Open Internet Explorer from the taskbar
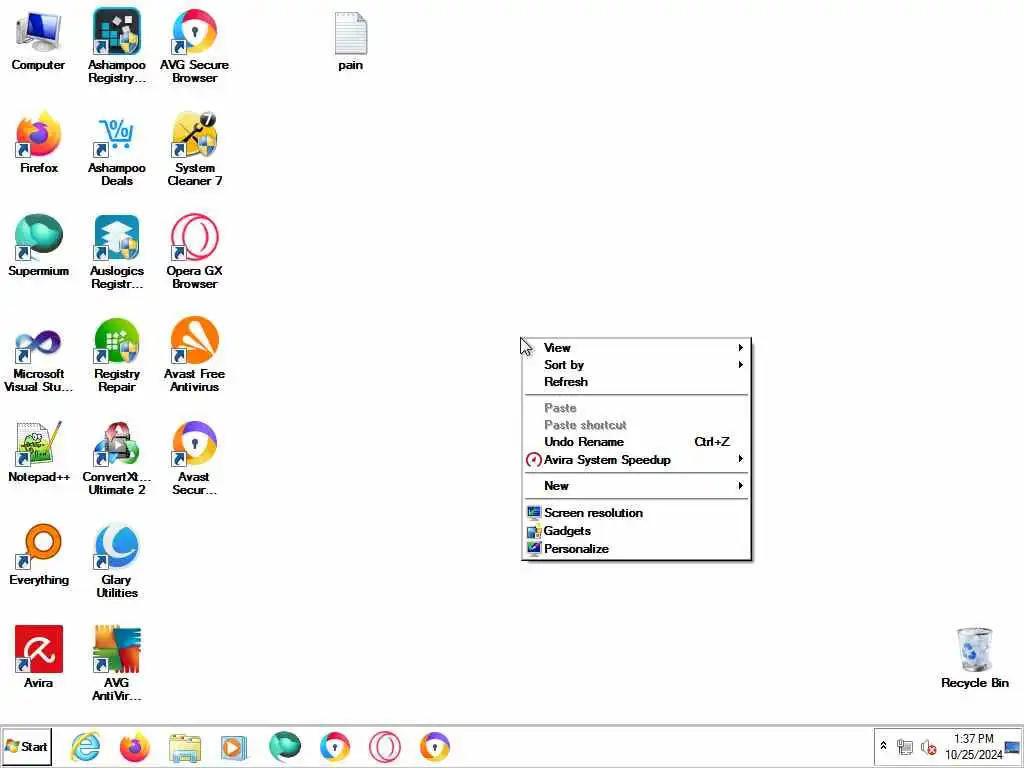 point(86,747)
